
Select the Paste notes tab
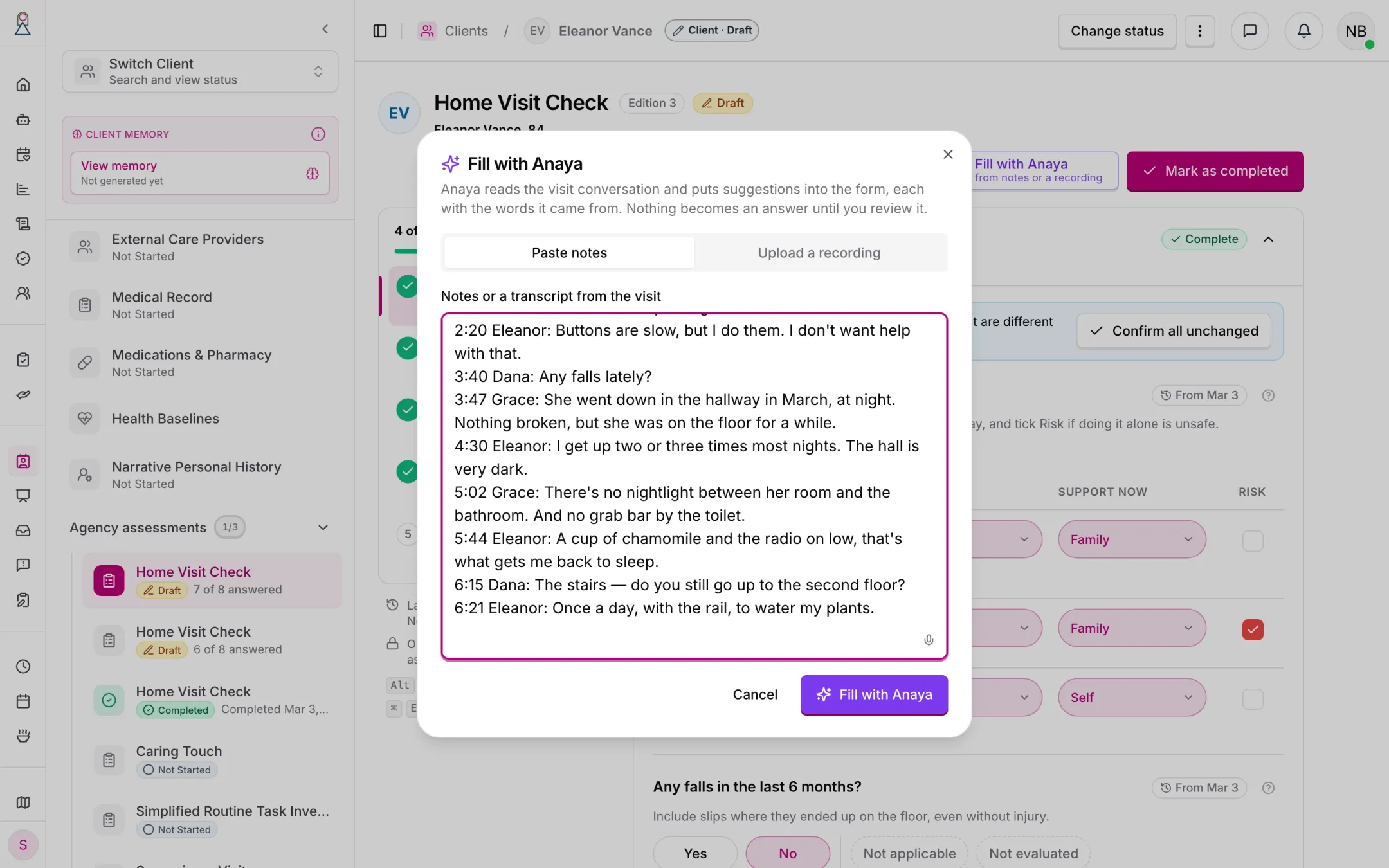click(x=569, y=253)
